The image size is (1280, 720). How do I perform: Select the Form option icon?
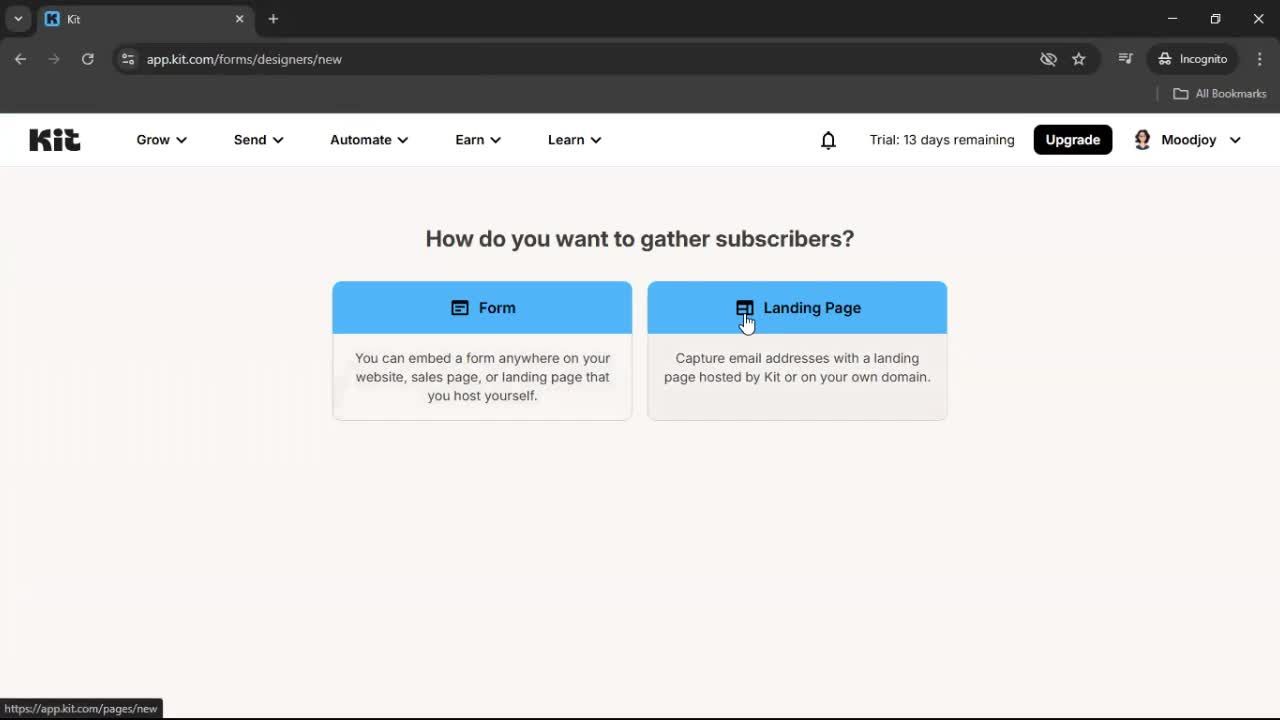tap(459, 308)
